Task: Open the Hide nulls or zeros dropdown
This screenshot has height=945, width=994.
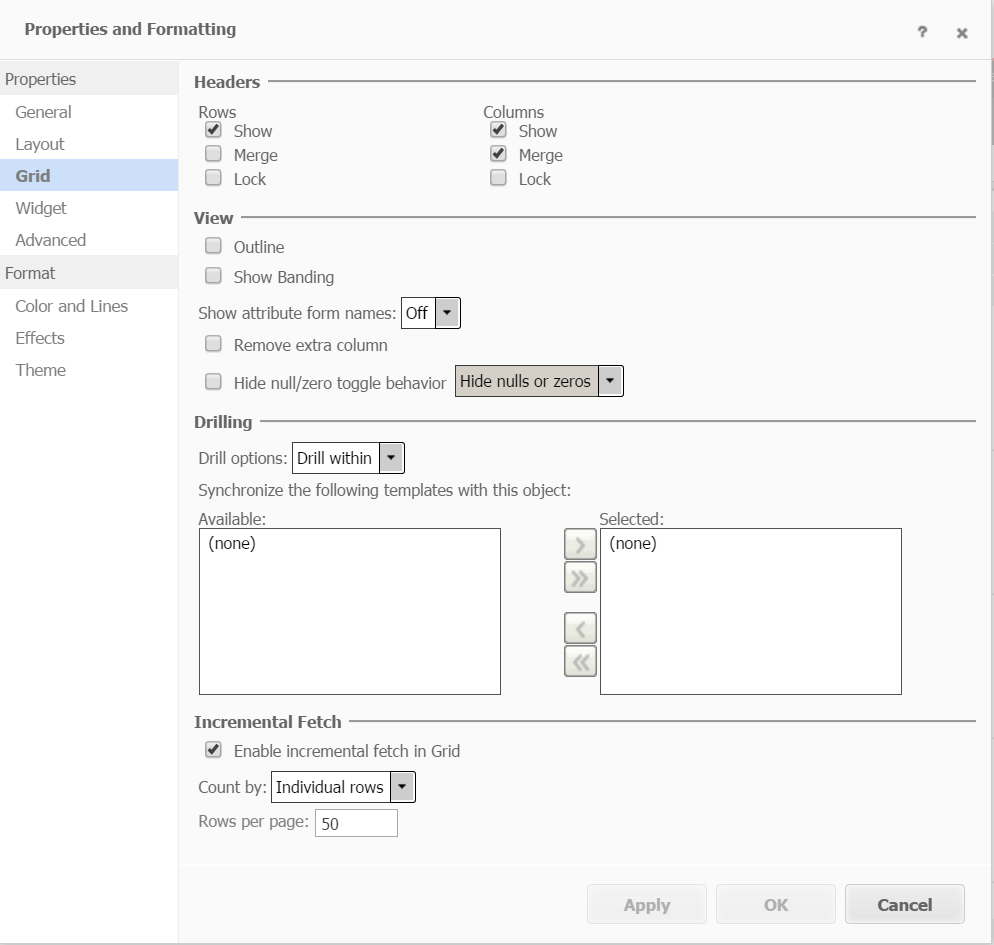Action: tap(610, 380)
